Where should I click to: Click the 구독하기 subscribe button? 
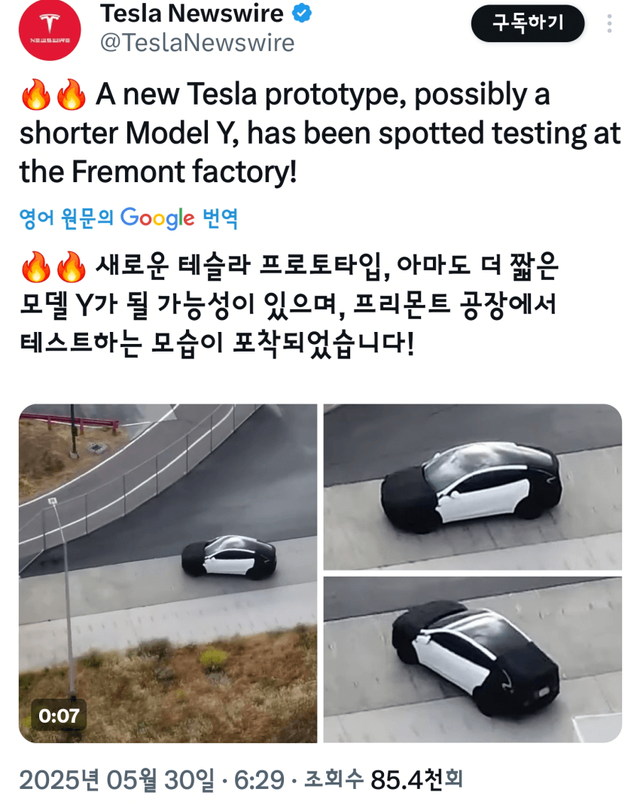coord(528,23)
